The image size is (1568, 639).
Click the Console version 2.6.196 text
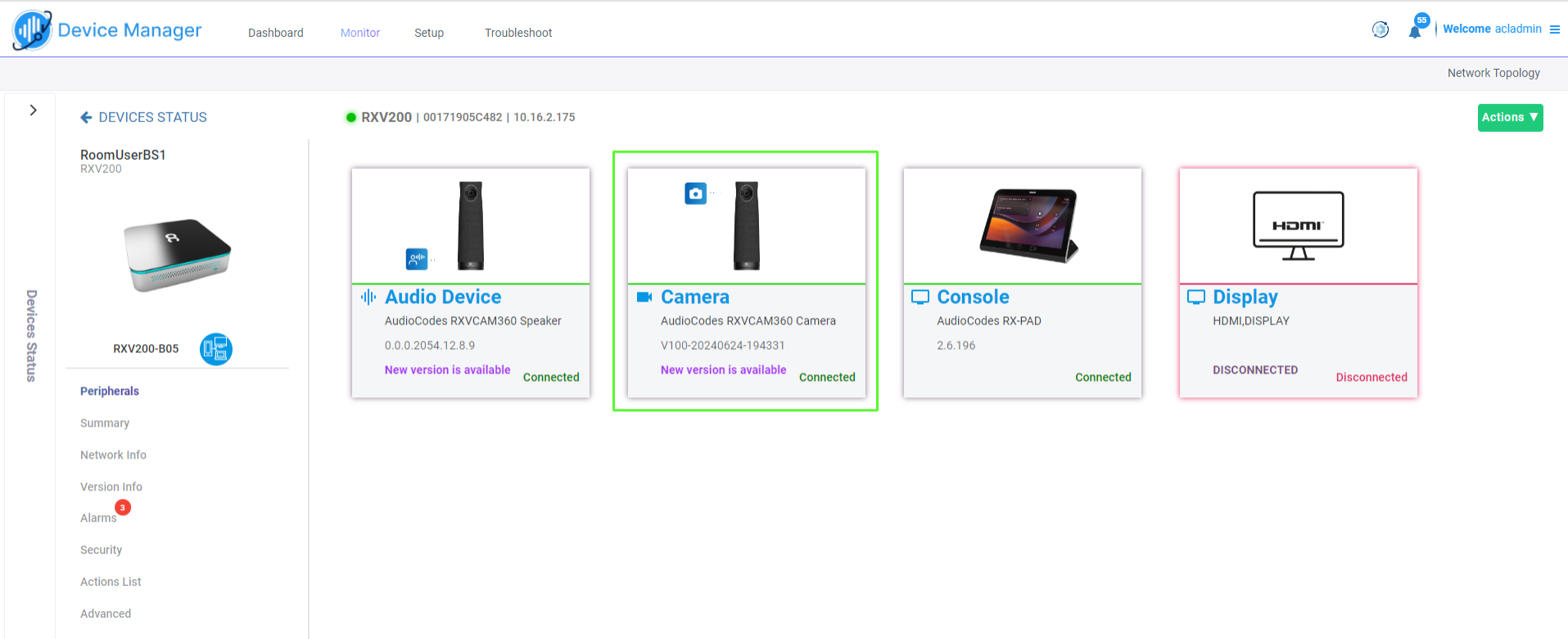pos(956,345)
